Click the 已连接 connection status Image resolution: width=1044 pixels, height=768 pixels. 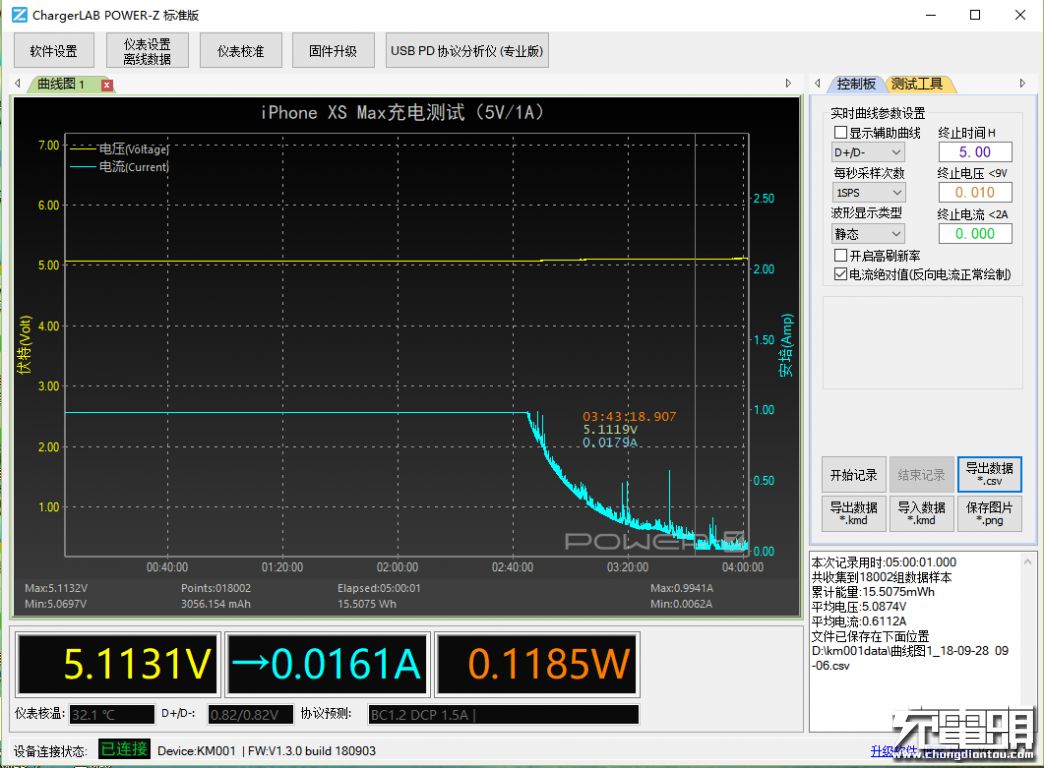124,749
